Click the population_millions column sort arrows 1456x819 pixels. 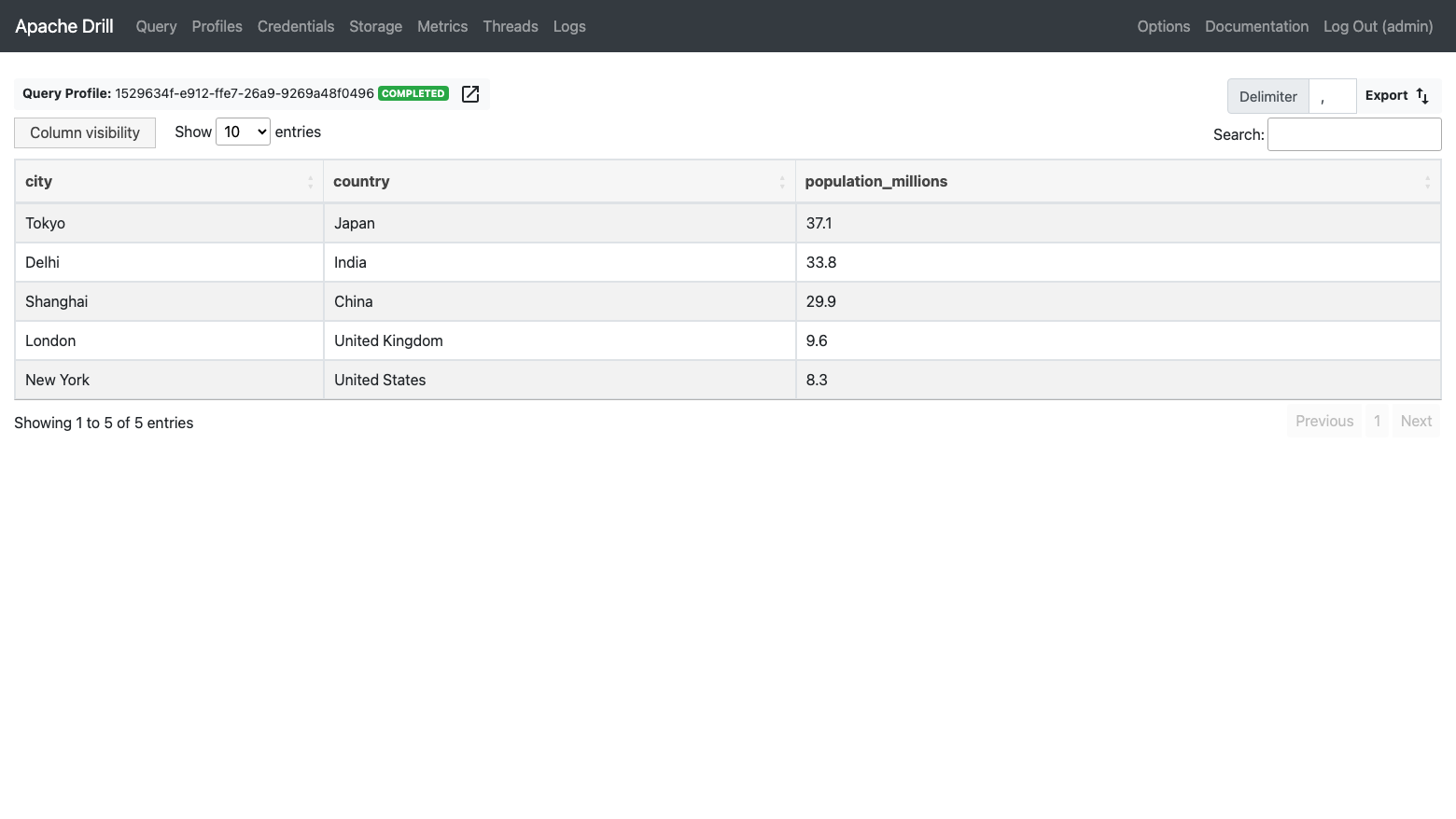(1427, 182)
